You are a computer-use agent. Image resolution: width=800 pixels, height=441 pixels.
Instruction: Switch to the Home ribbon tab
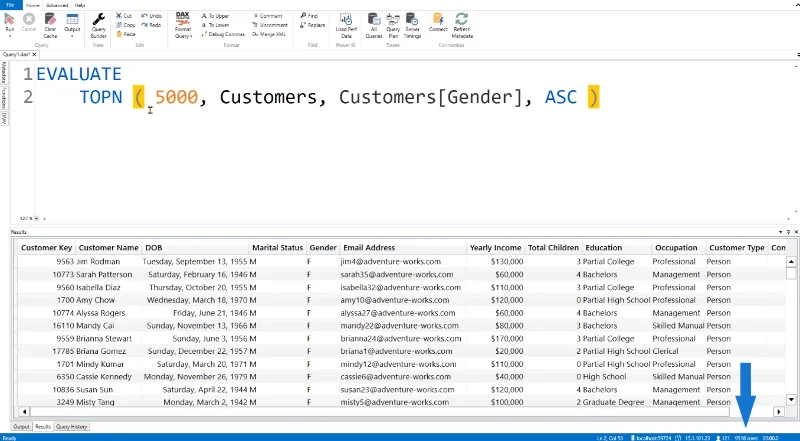tap(33, 5)
